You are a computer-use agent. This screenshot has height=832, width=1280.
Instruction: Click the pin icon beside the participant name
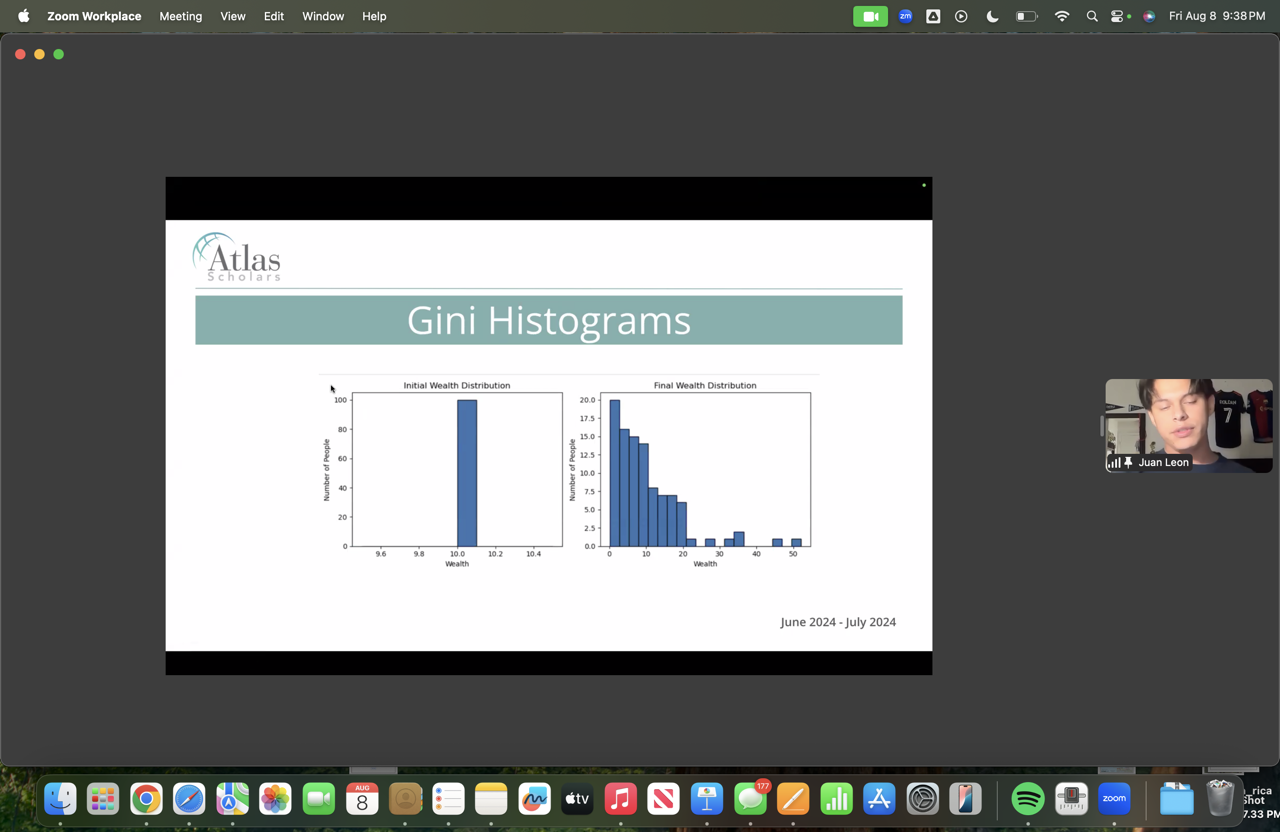point(1128,463)
